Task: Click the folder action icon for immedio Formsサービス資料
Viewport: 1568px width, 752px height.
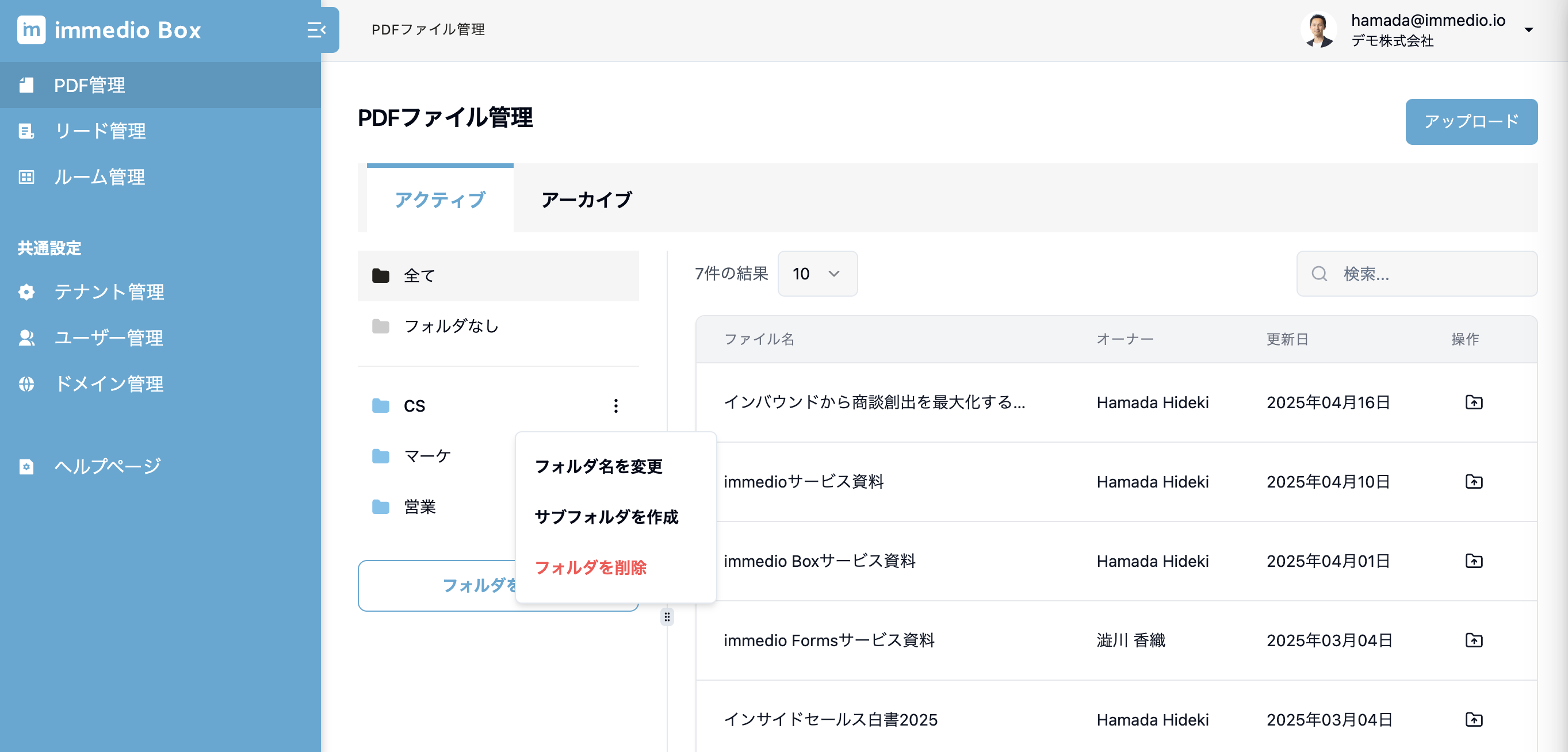Action: [1473, 640]
